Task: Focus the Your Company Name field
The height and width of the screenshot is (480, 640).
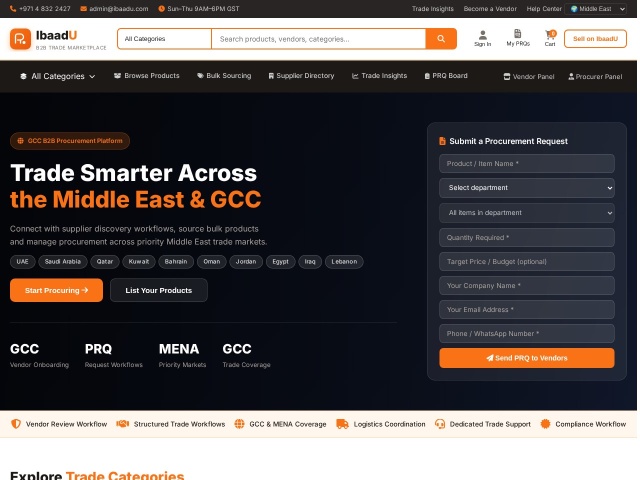Action: [x=527, y=286]
